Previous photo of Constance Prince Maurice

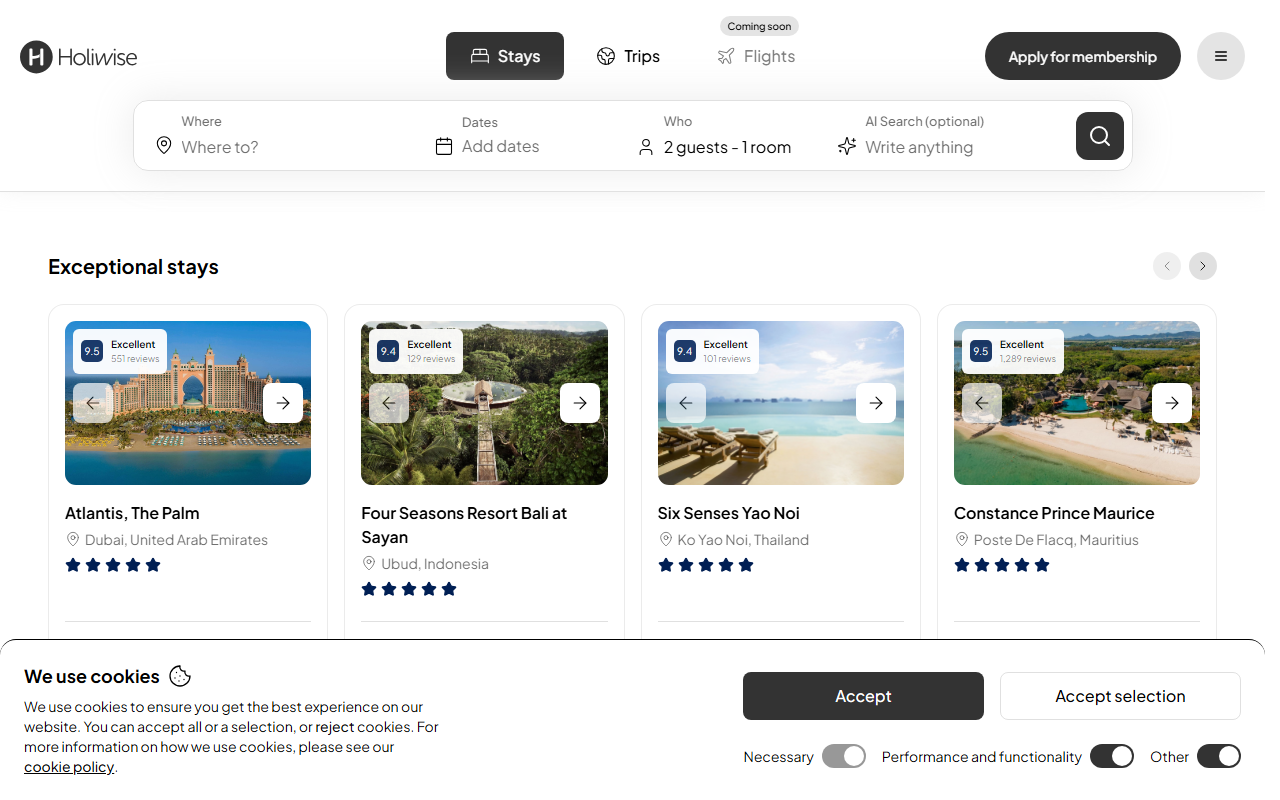[982, 403]
